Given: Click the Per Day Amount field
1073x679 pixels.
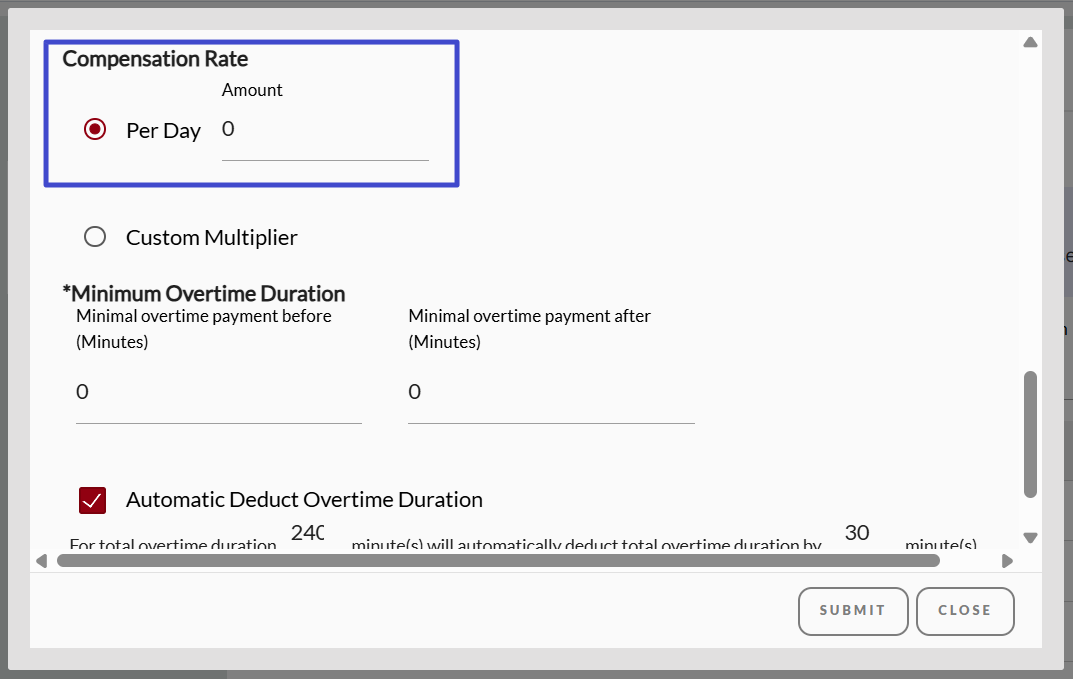Looking at the screenshot, I should point(324,131).
